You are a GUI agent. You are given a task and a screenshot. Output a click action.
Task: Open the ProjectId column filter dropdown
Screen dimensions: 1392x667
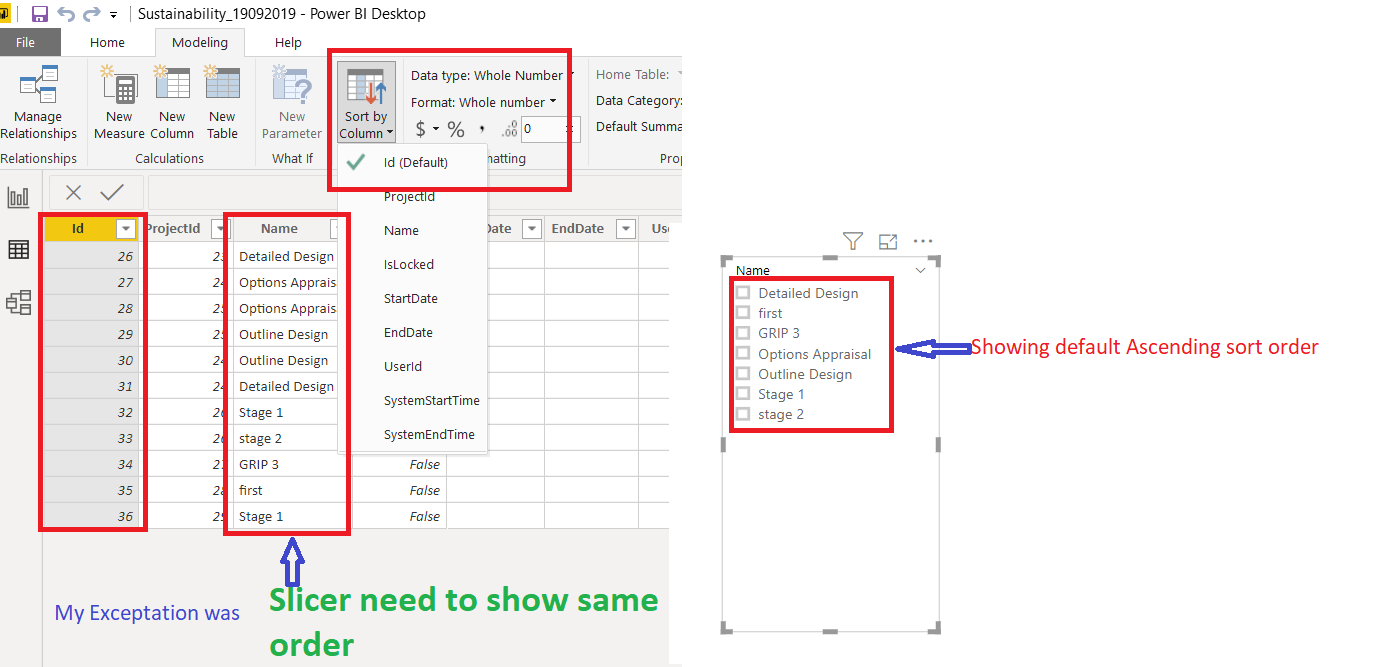coord(220,229)
